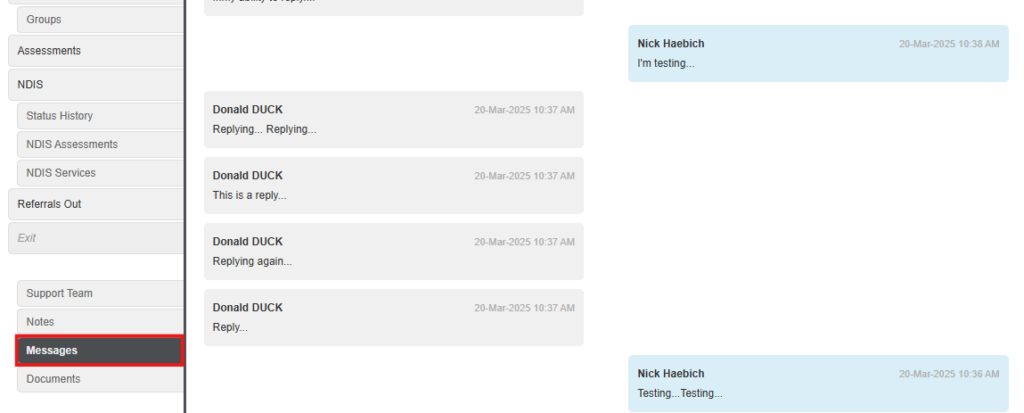Open NDIS Assessments page
1024x413 pixels.
pyautogui.click(x=101, y=144)
